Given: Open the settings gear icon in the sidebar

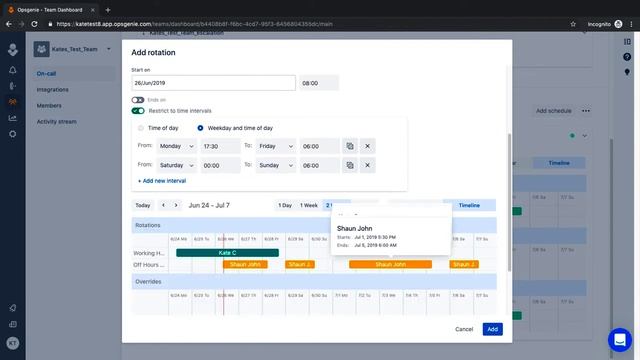Looking at the screenshot, I should tap(13, 134).
